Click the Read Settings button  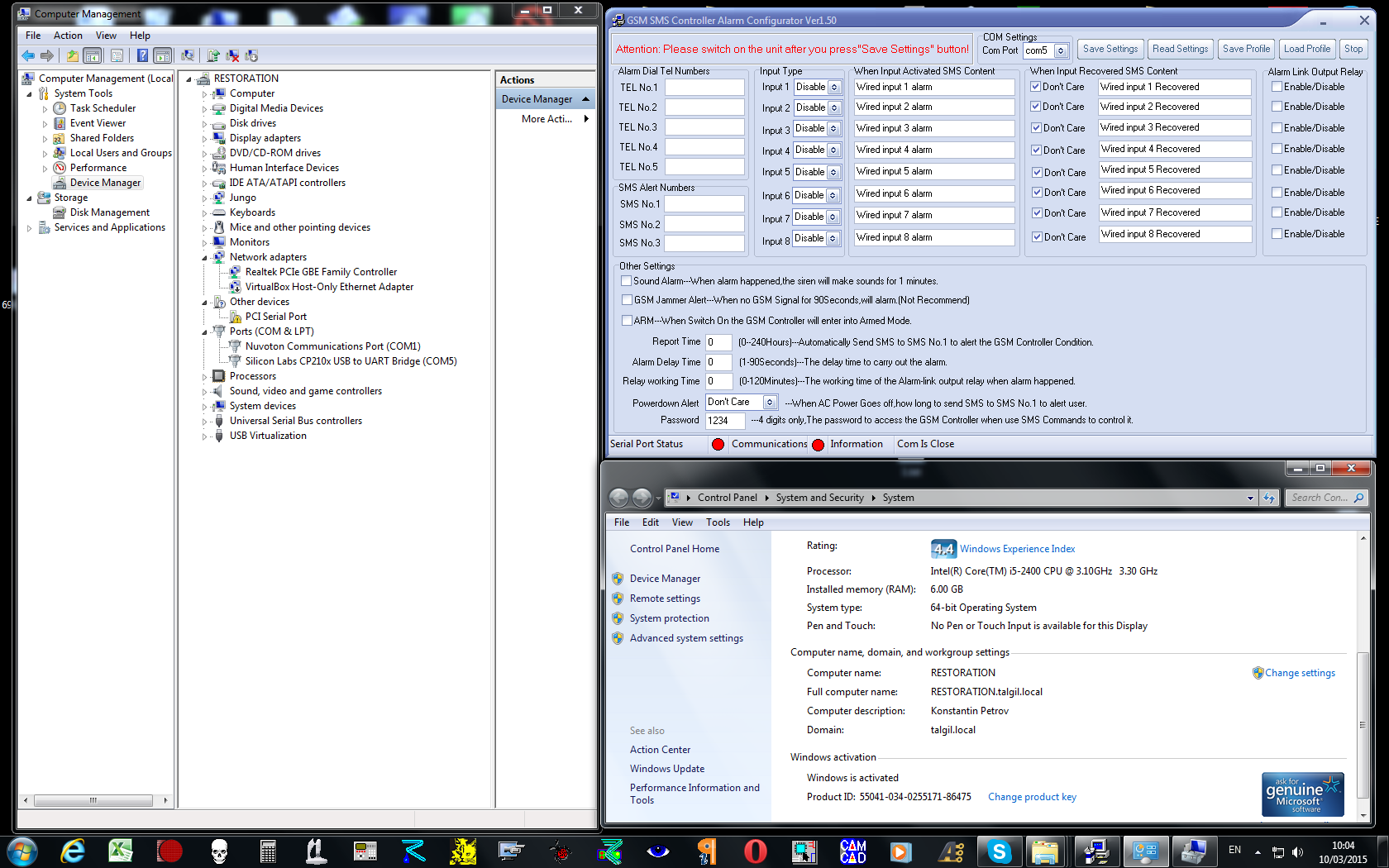[1180, 50]
